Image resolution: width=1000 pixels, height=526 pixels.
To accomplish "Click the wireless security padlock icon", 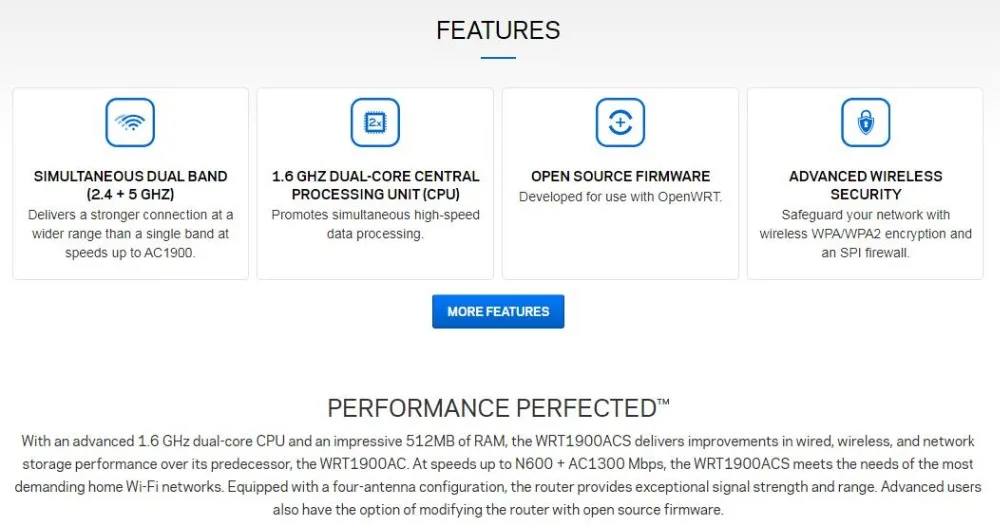I will 865,122.
